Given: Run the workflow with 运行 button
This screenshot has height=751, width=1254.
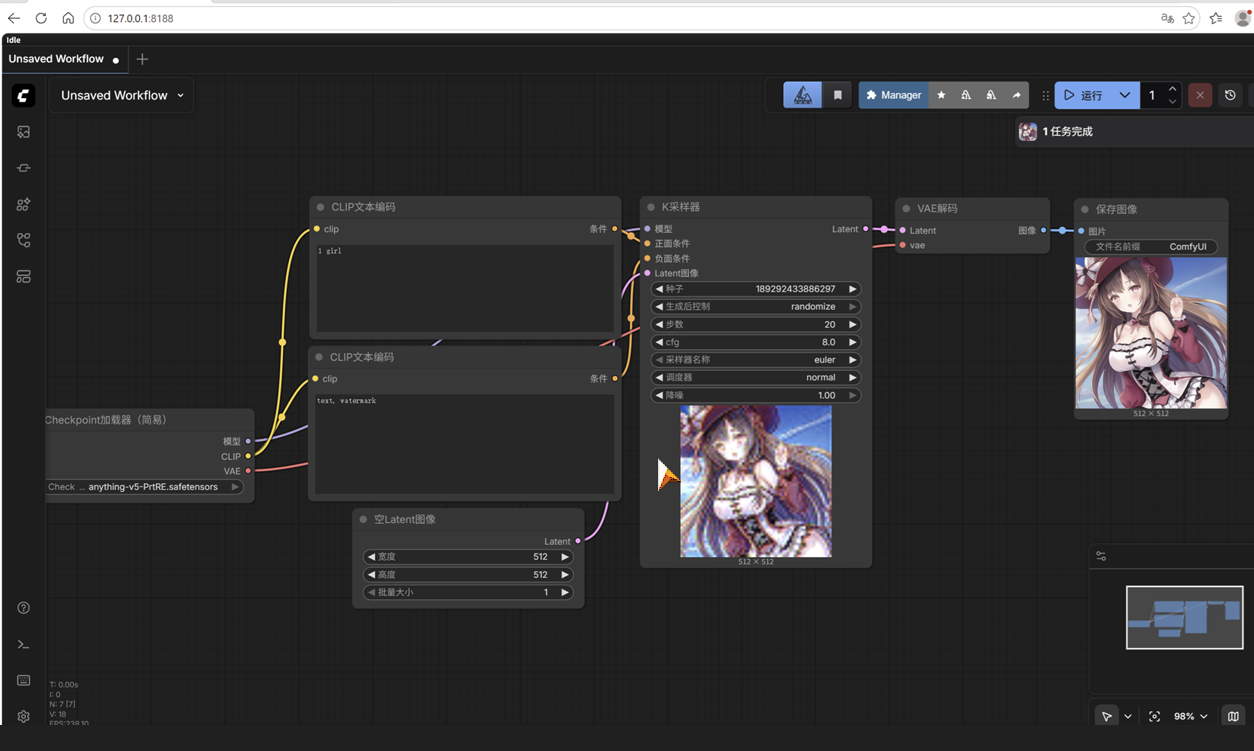Looking at the screenshot, I should [x=1084, y=95].
